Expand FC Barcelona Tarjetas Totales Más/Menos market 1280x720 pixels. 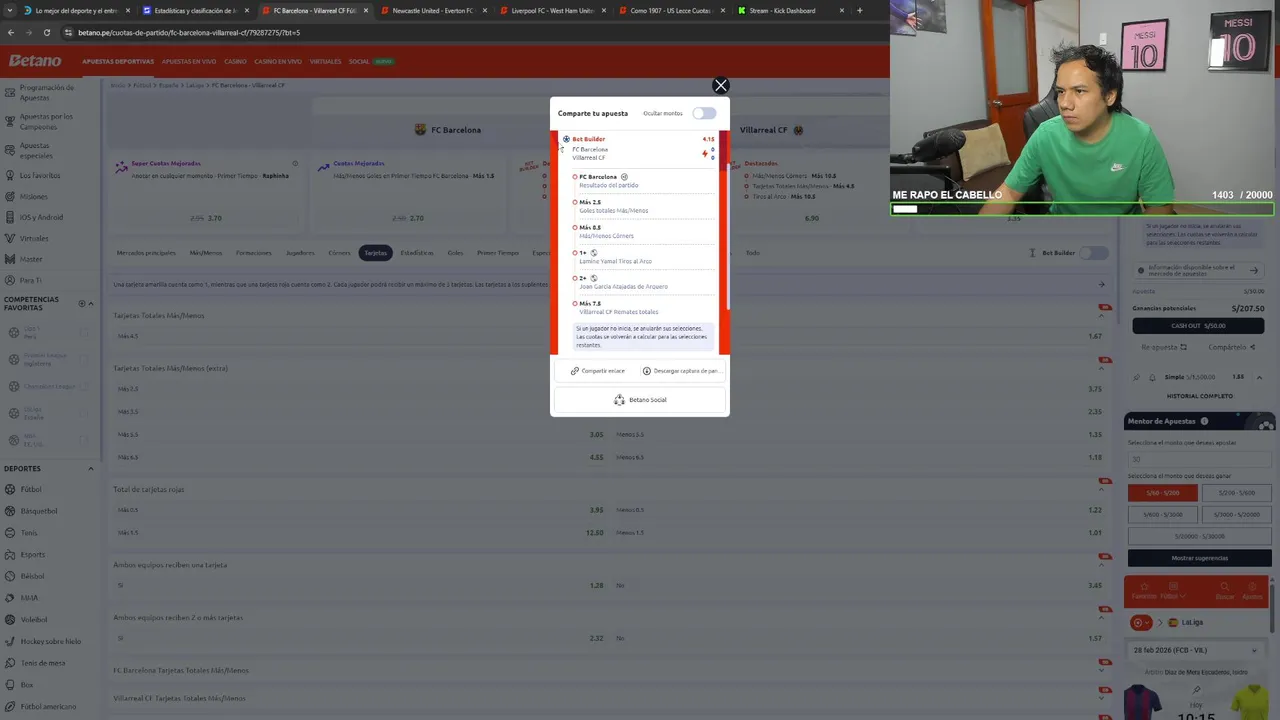(x=1102, y=670)
